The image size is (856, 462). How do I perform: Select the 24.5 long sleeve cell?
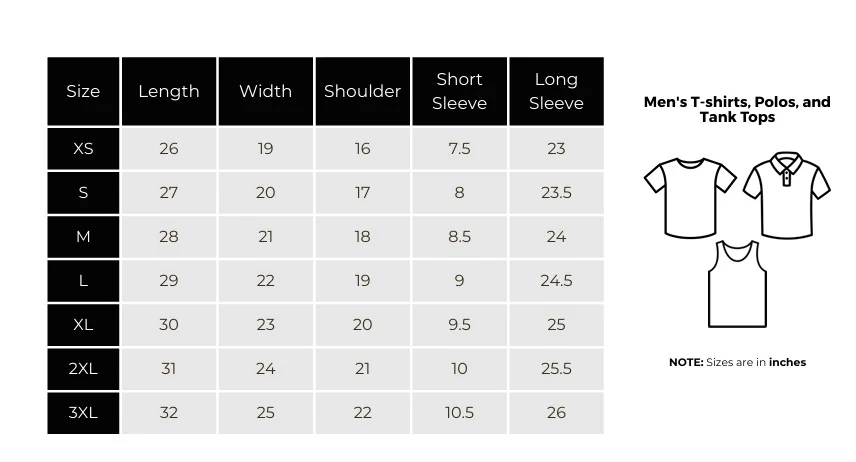coord(556,280)
